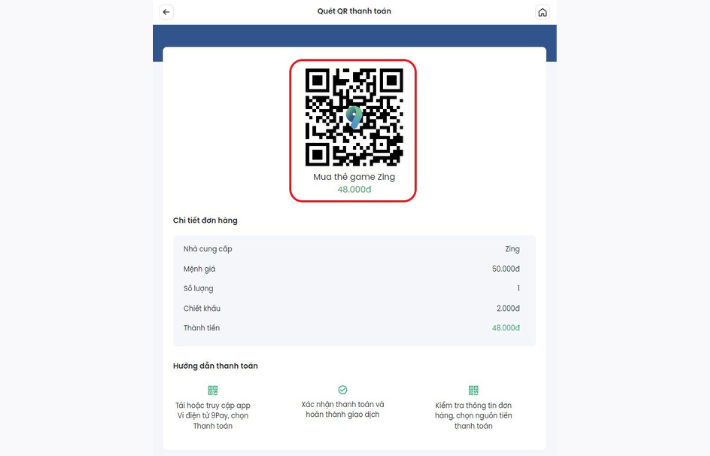Click the back arrow button
This screenshot has width=710, height=456.
pyautogui.click(x=166, y=12)
